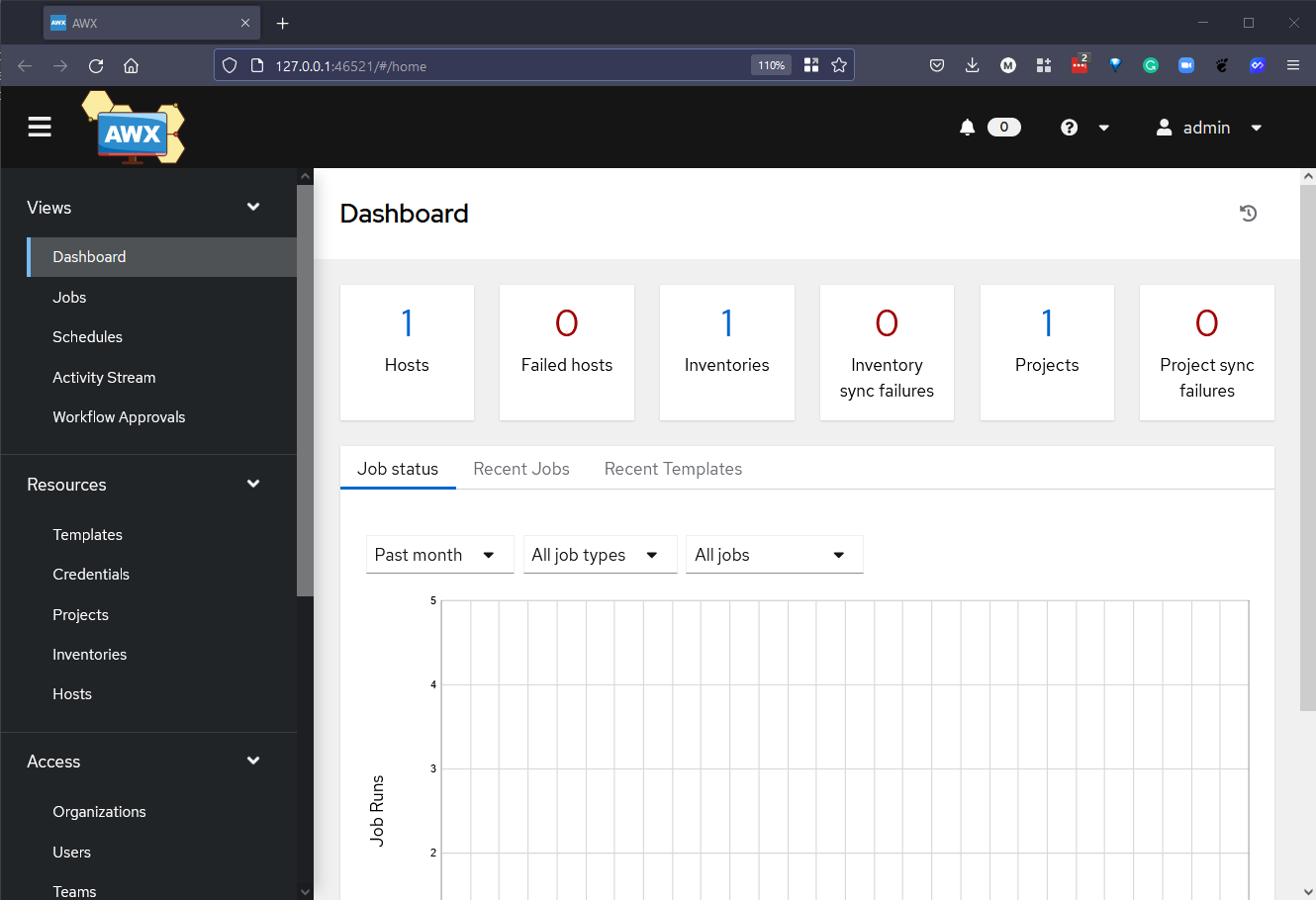Open the All job types dropdown
Screen dimensions: 1316x900
pos(600,555)
